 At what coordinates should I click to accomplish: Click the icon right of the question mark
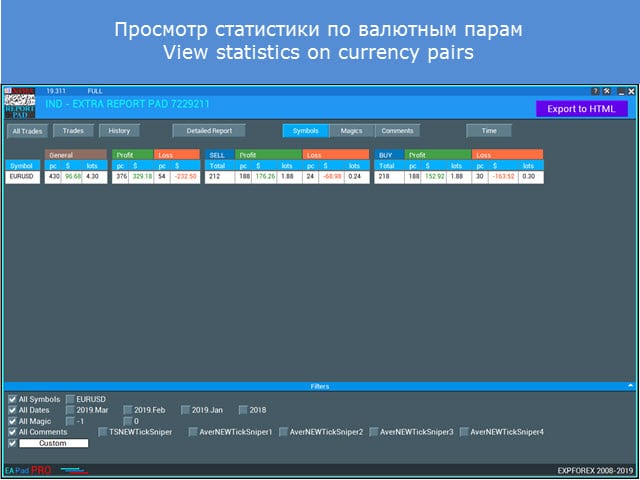(607, 91)
